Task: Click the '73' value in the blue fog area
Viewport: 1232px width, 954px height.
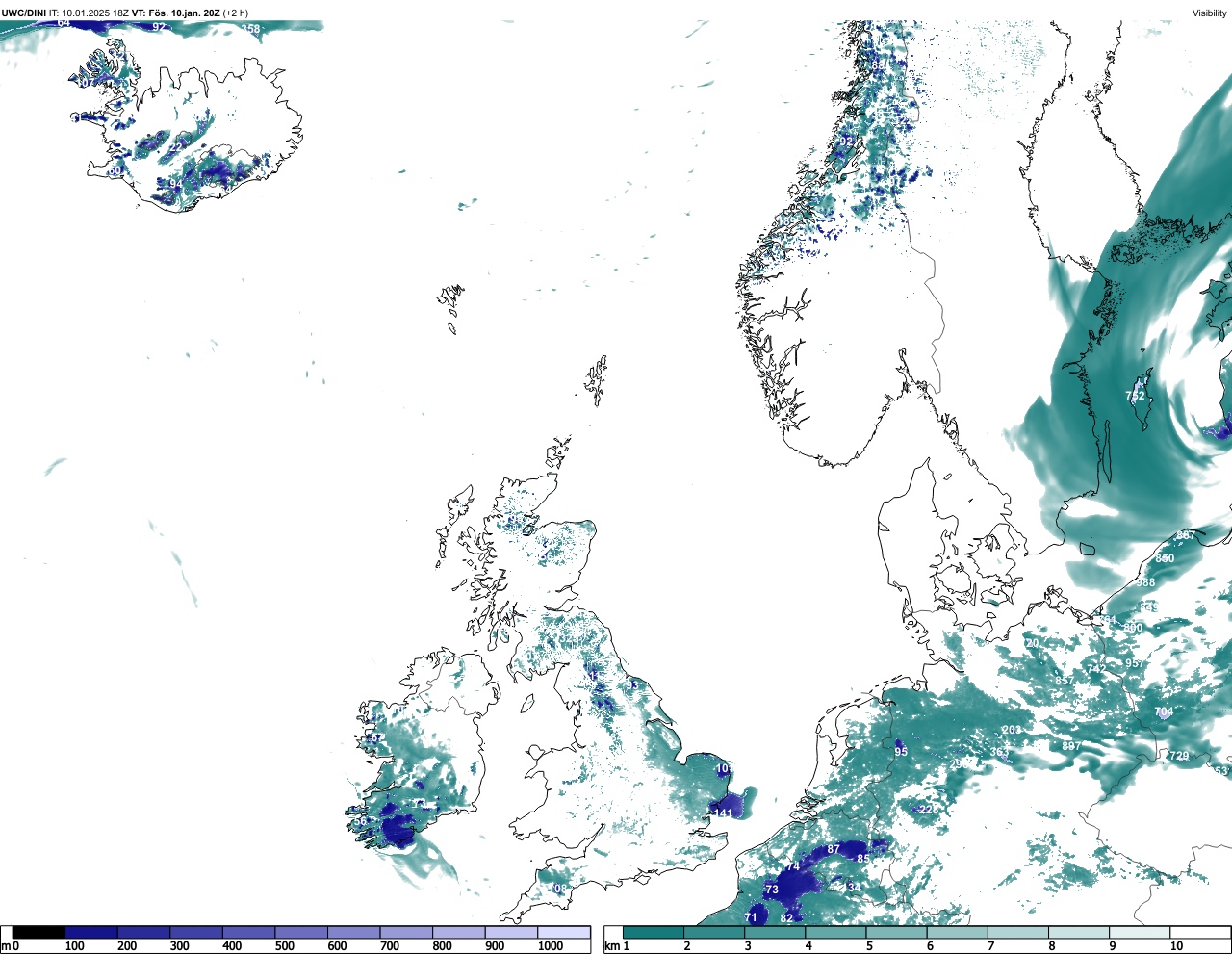Action: coord(772,890)
